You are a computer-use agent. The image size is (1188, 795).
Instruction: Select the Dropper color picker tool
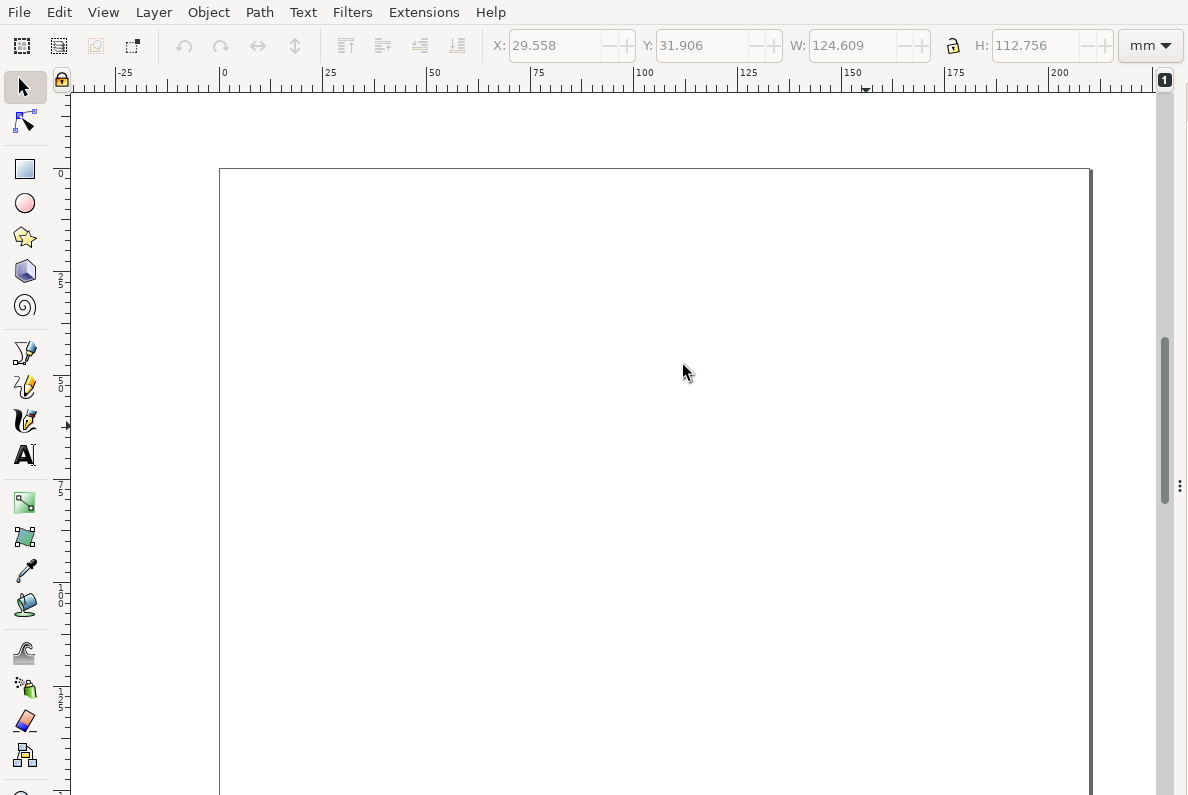tap(24, 571)
